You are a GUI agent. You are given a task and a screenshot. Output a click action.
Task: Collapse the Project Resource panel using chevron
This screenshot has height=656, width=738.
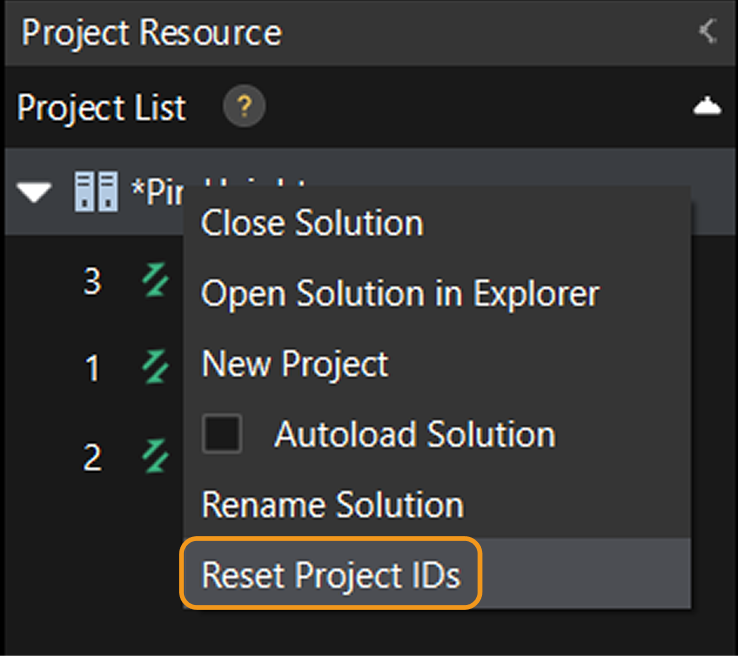(x=708, y=32)
